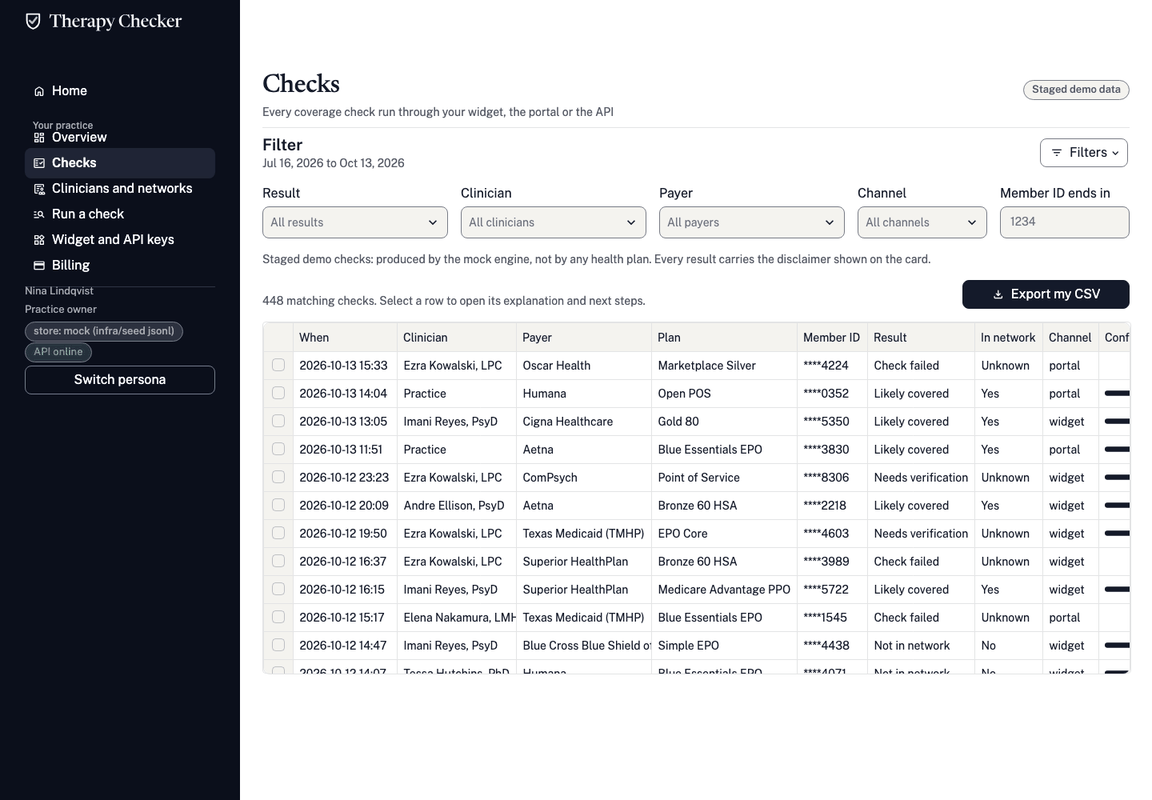Expand the Payer filter dropdown
Screen dimensions: 1152x800
[x=752, y=223]
